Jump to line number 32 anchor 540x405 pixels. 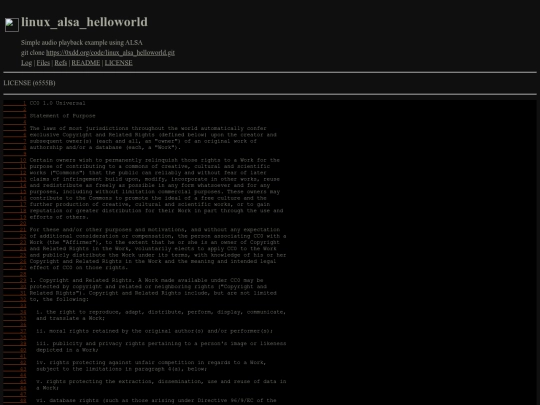coord(15,299)
